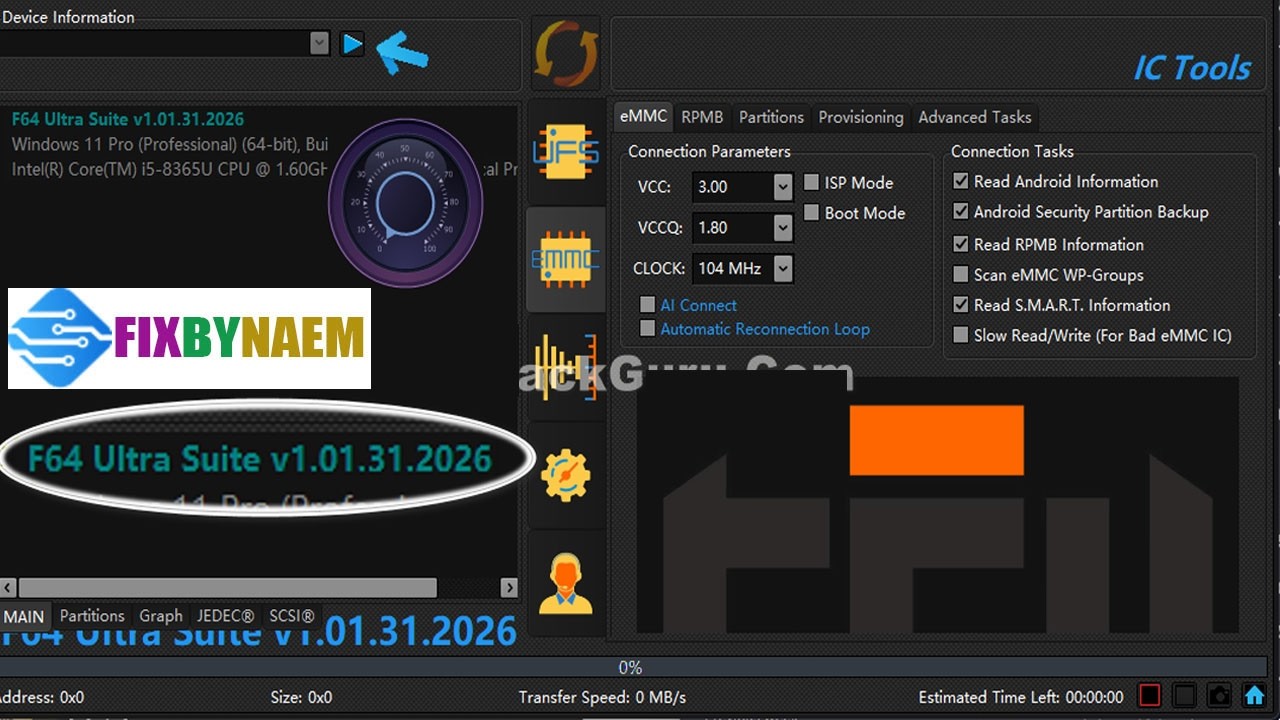Expand the Device Information dropdown
1280x720 pixels.
tap(319, 43)
